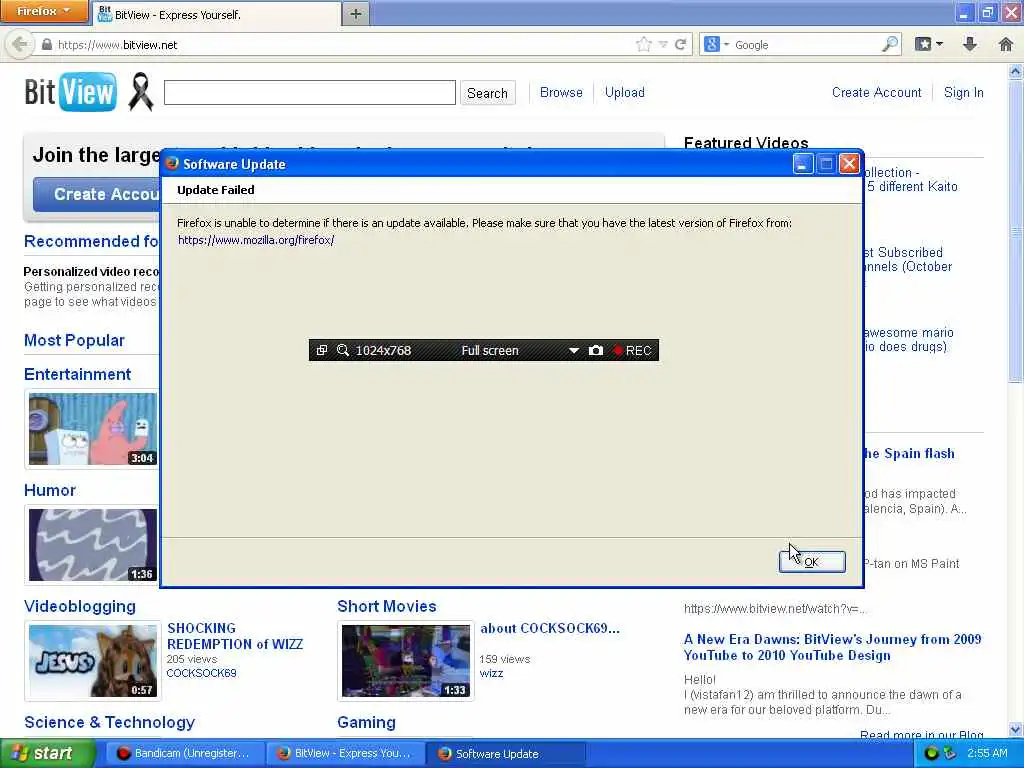The height and width of the screenshot is (768, 1024).
Task: Open the mozilla.org/firefox link in dialog
Action: point(256,240)
